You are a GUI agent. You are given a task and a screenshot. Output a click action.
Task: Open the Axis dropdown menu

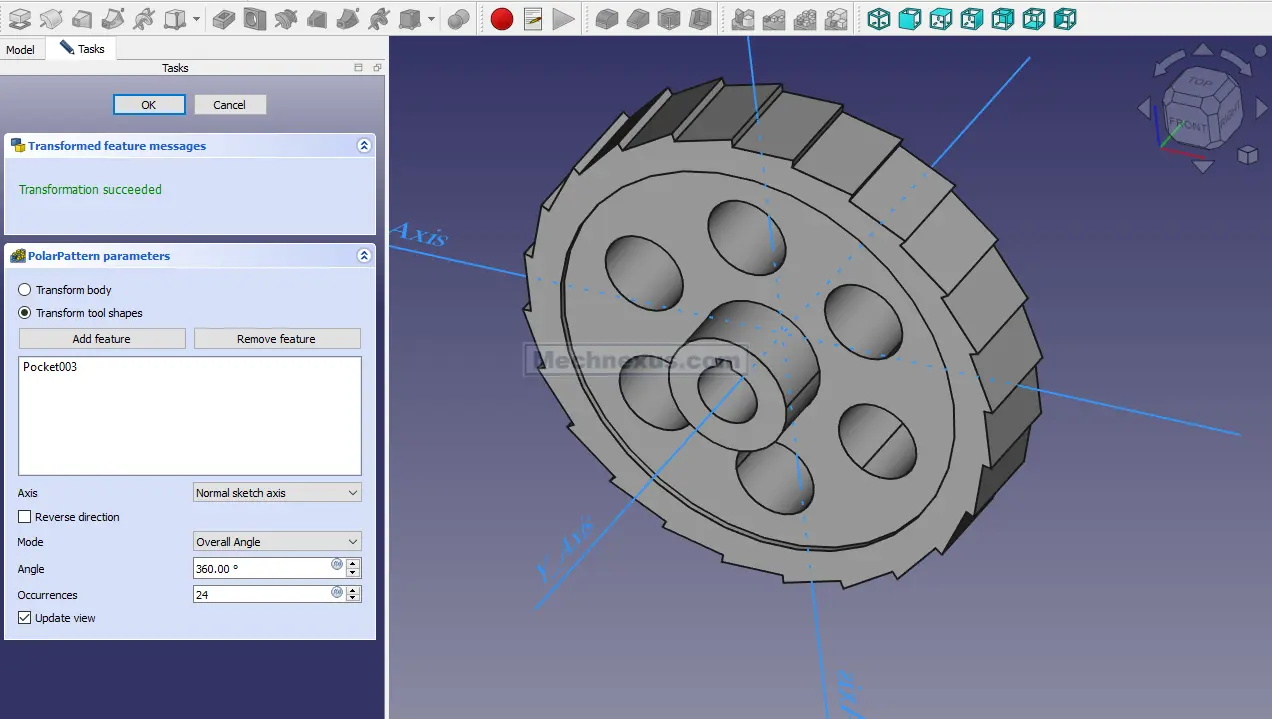(276, 493)
